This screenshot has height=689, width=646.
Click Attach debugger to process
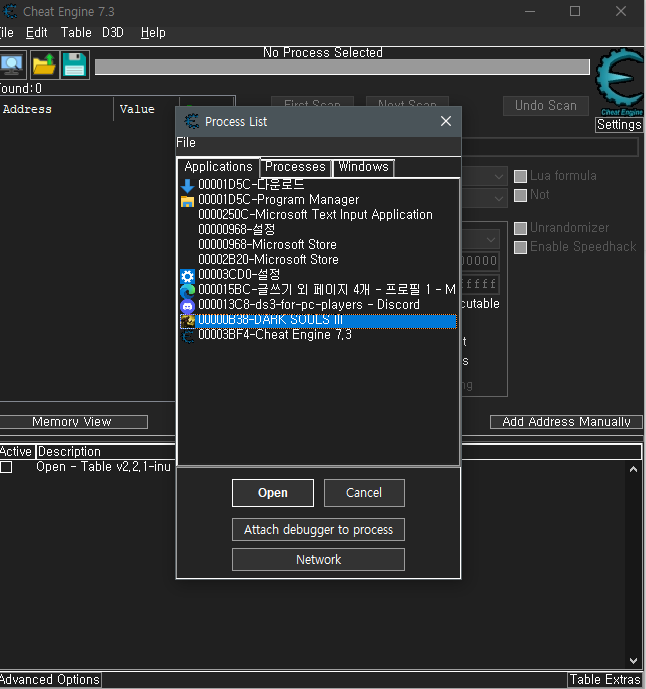[318, 529]
